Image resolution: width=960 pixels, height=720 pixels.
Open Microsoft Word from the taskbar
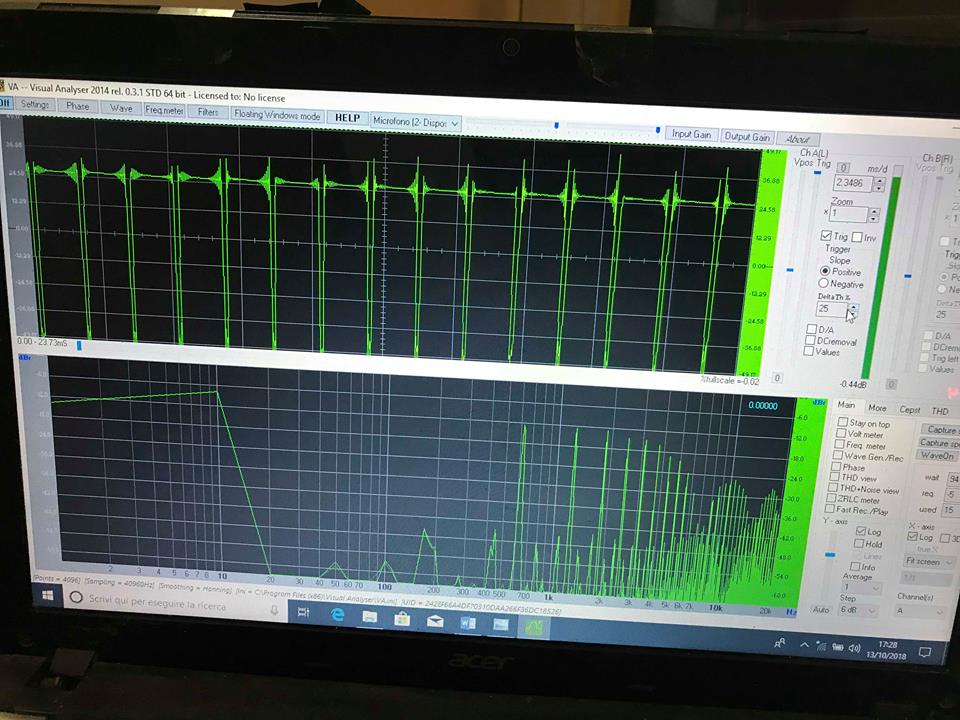point(468,623)
